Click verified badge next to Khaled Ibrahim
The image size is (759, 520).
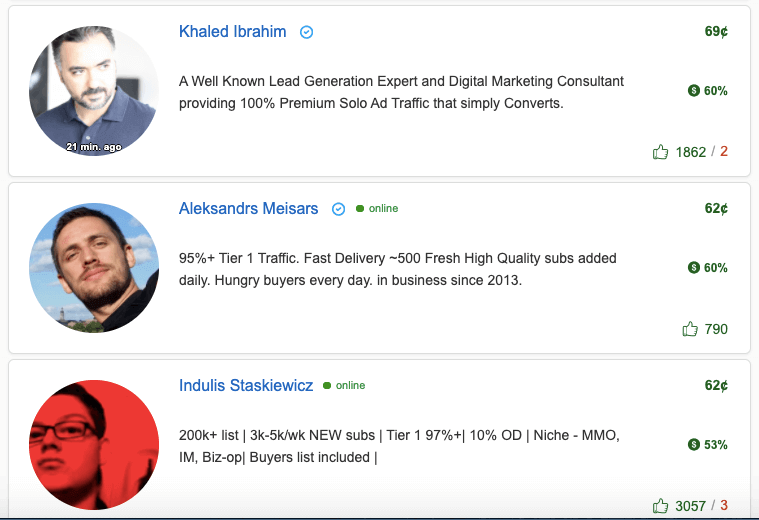tap(306, 32)
